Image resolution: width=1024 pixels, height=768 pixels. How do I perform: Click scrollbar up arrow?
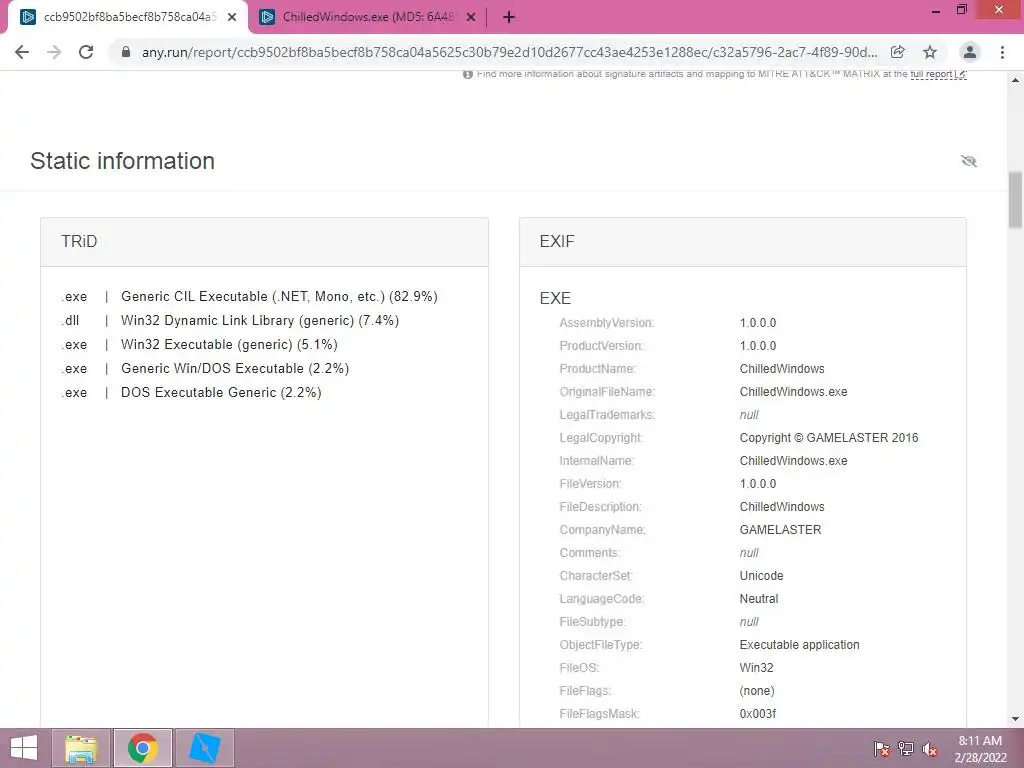(x=1015, y=80)
